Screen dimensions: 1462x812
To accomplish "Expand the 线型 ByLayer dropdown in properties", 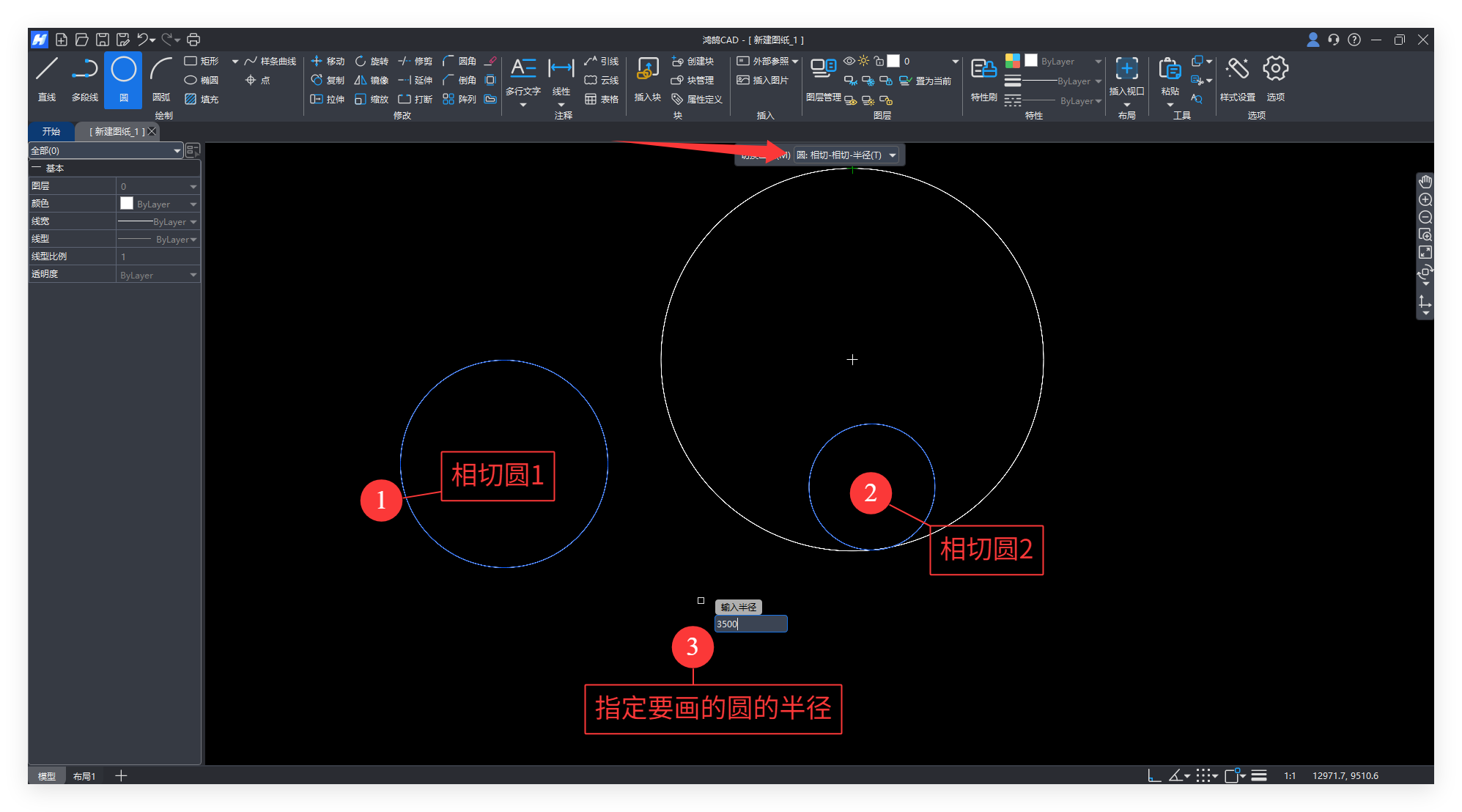I will point(193,240).
